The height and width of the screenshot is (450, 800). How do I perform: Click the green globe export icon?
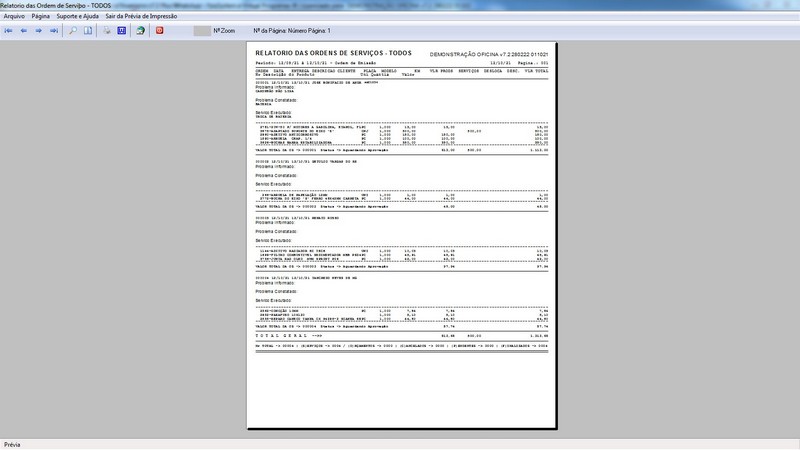coord(140,31)
